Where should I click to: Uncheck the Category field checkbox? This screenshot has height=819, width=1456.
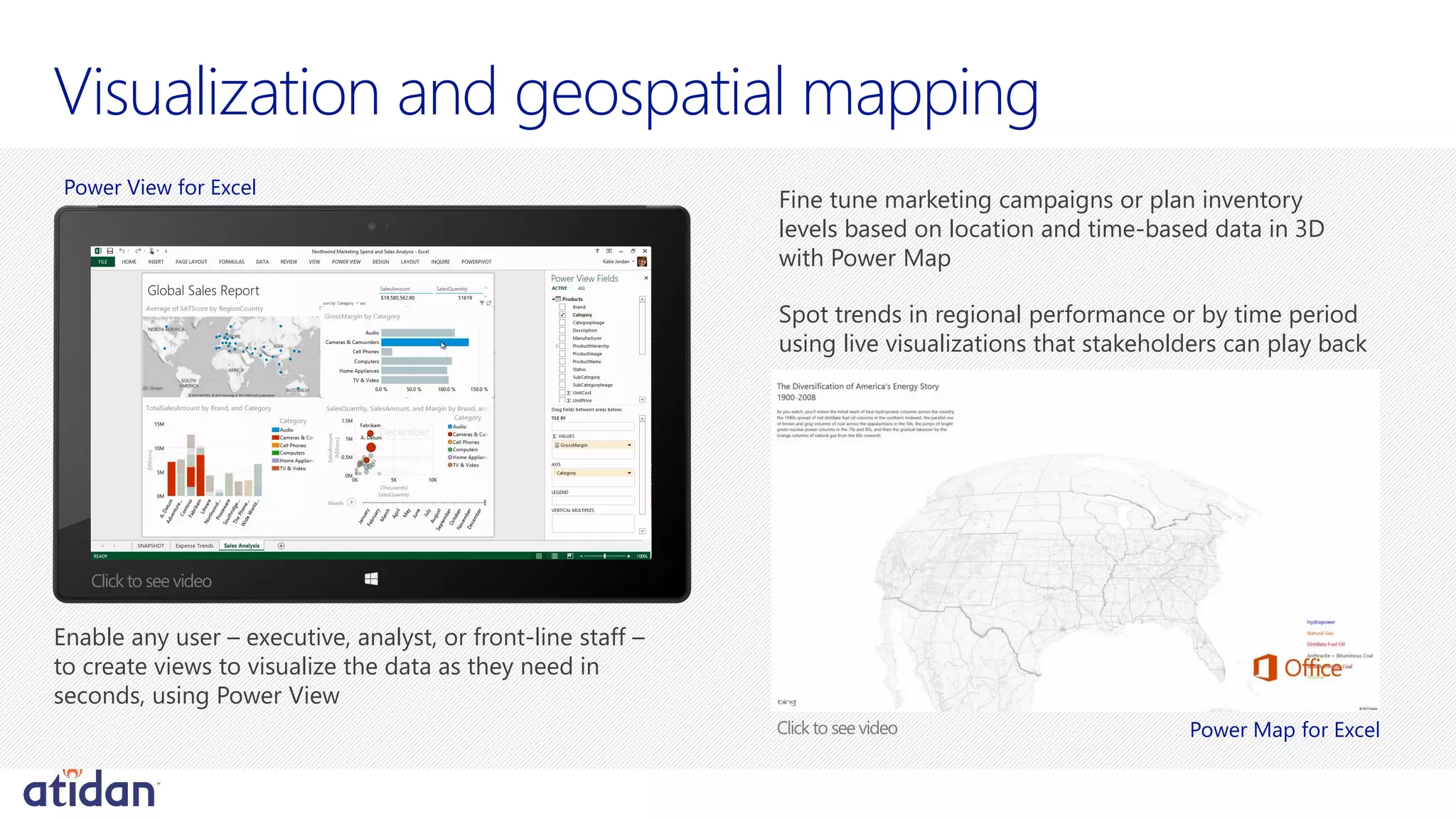click(x=562, y=315)
